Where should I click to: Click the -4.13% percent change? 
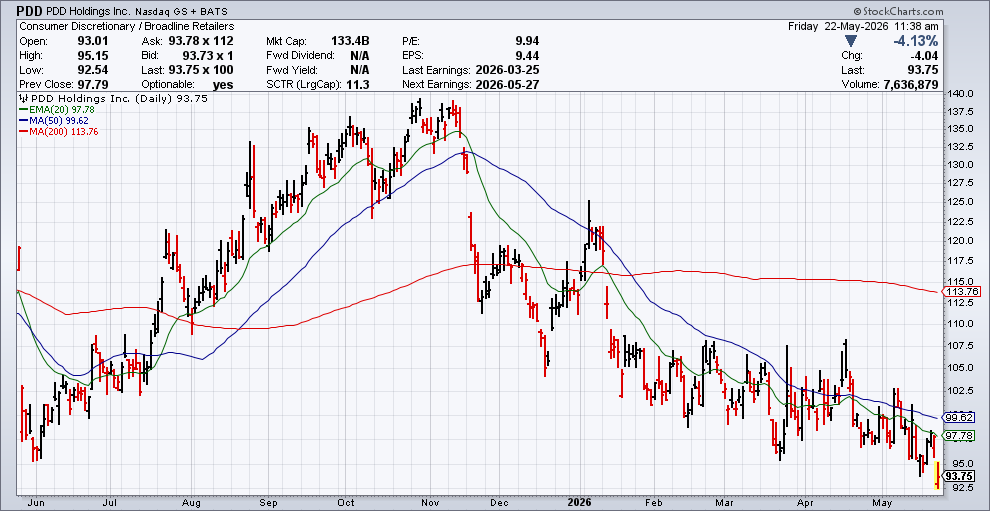click(x=914, y=40)
